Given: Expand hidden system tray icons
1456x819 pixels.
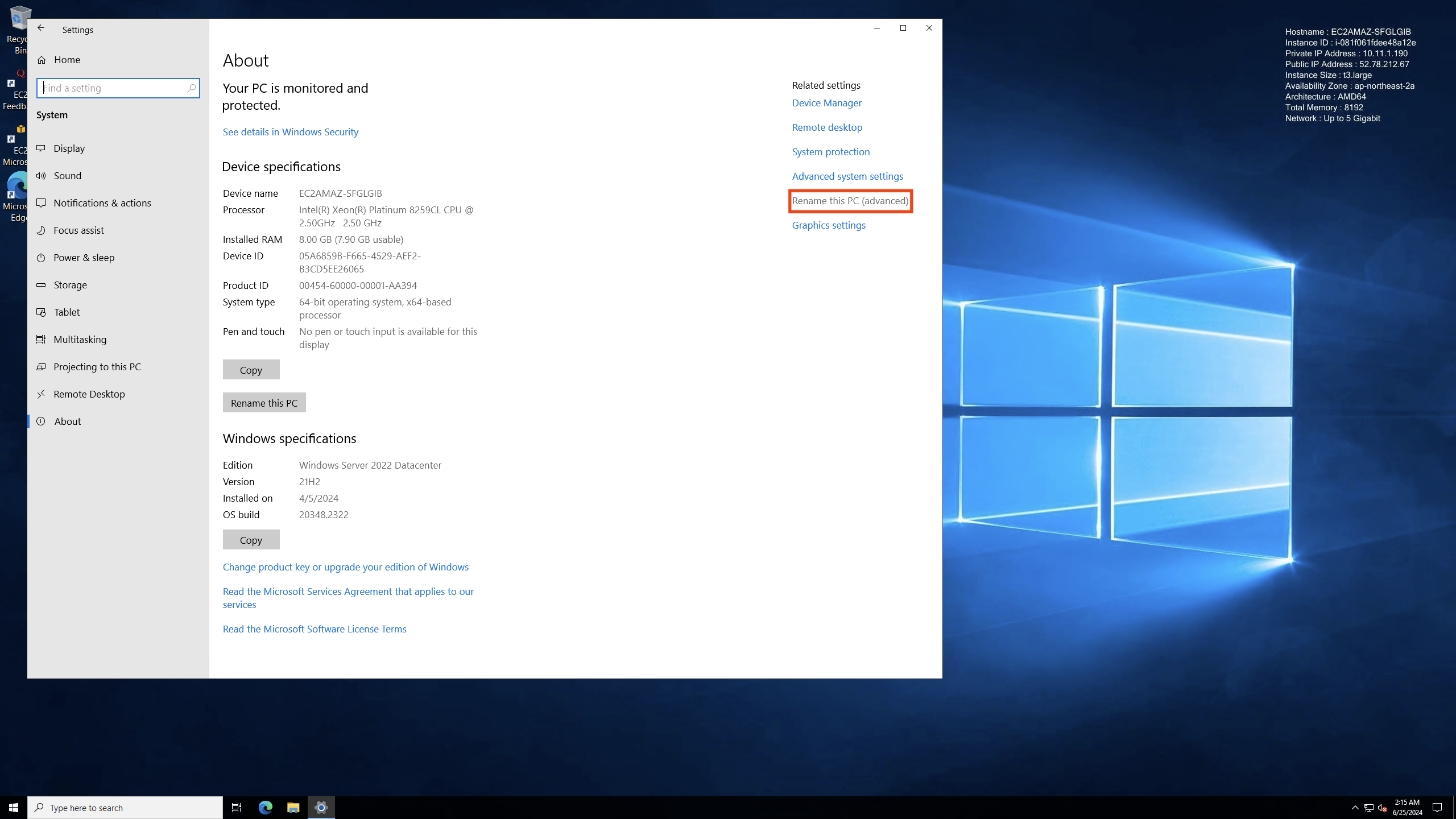Looking at the screenshot, I should 1355,807.
